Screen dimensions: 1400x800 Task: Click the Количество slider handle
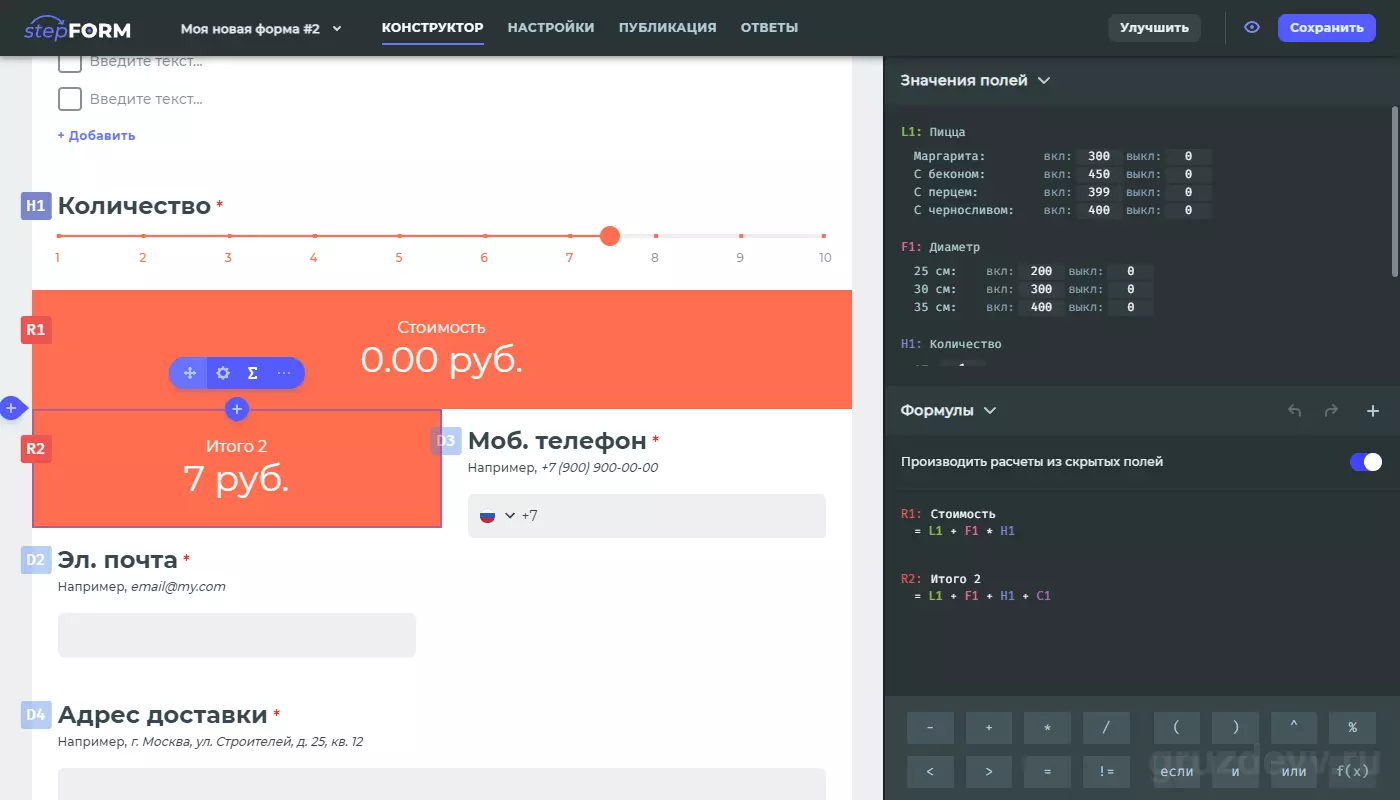click(x=610, y=236)
